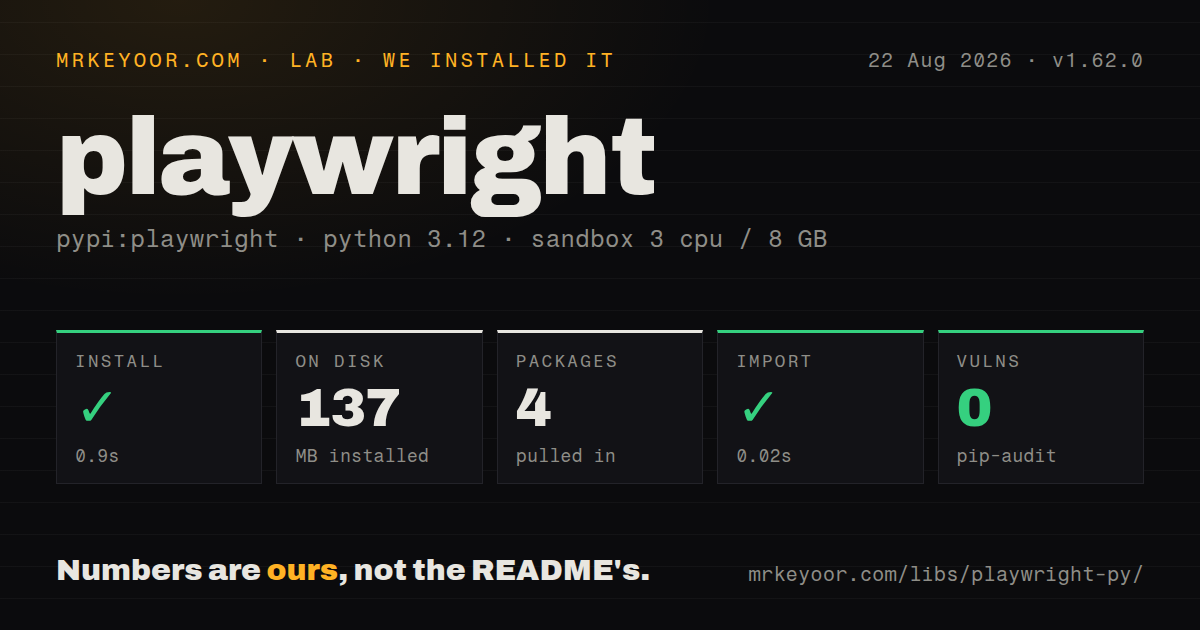Click the "22 Aug 2026 · v1.62.0" date text

point(1005,61)
